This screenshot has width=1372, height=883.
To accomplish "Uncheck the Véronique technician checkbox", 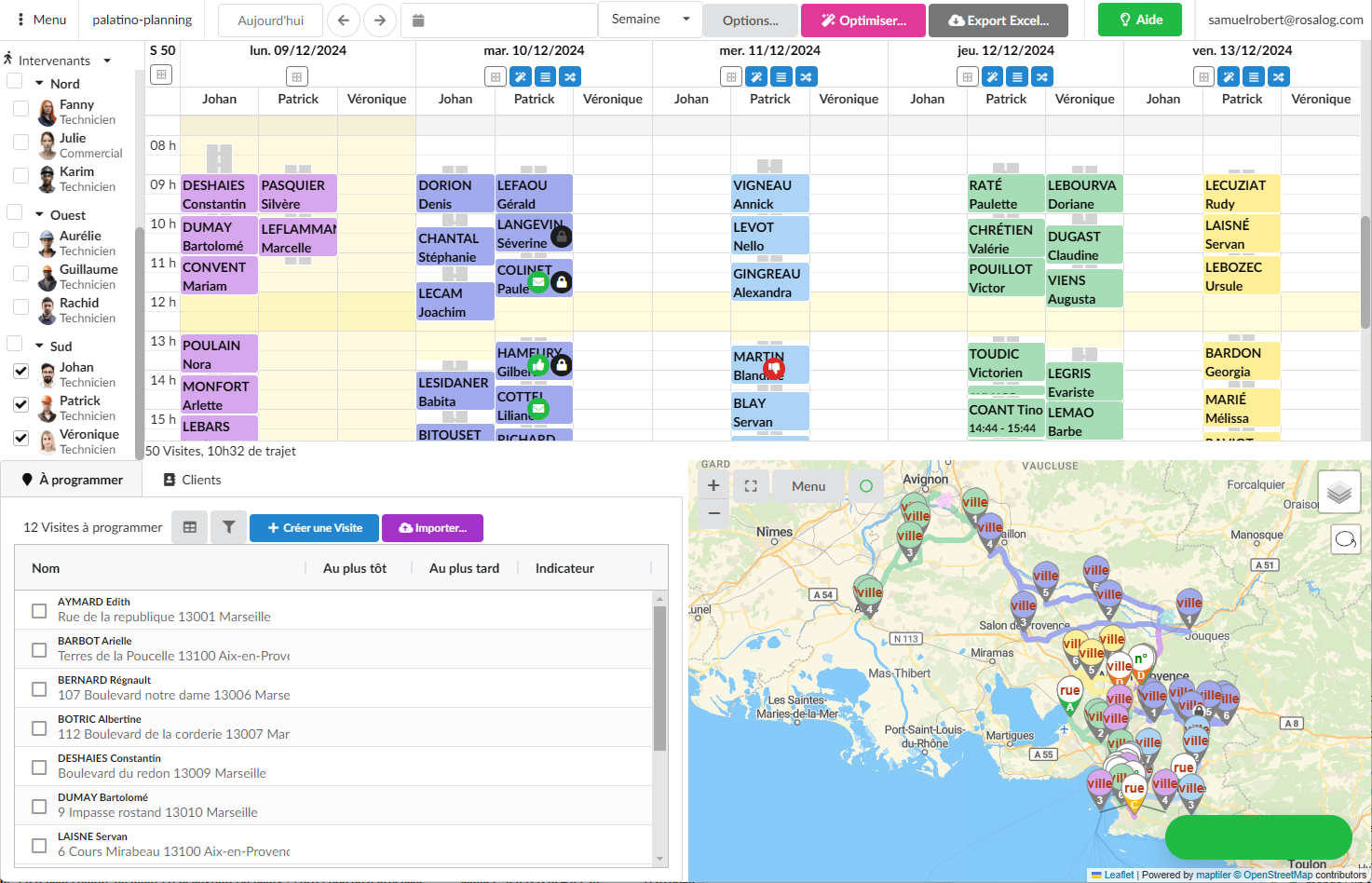I will (x=20, y=438).
